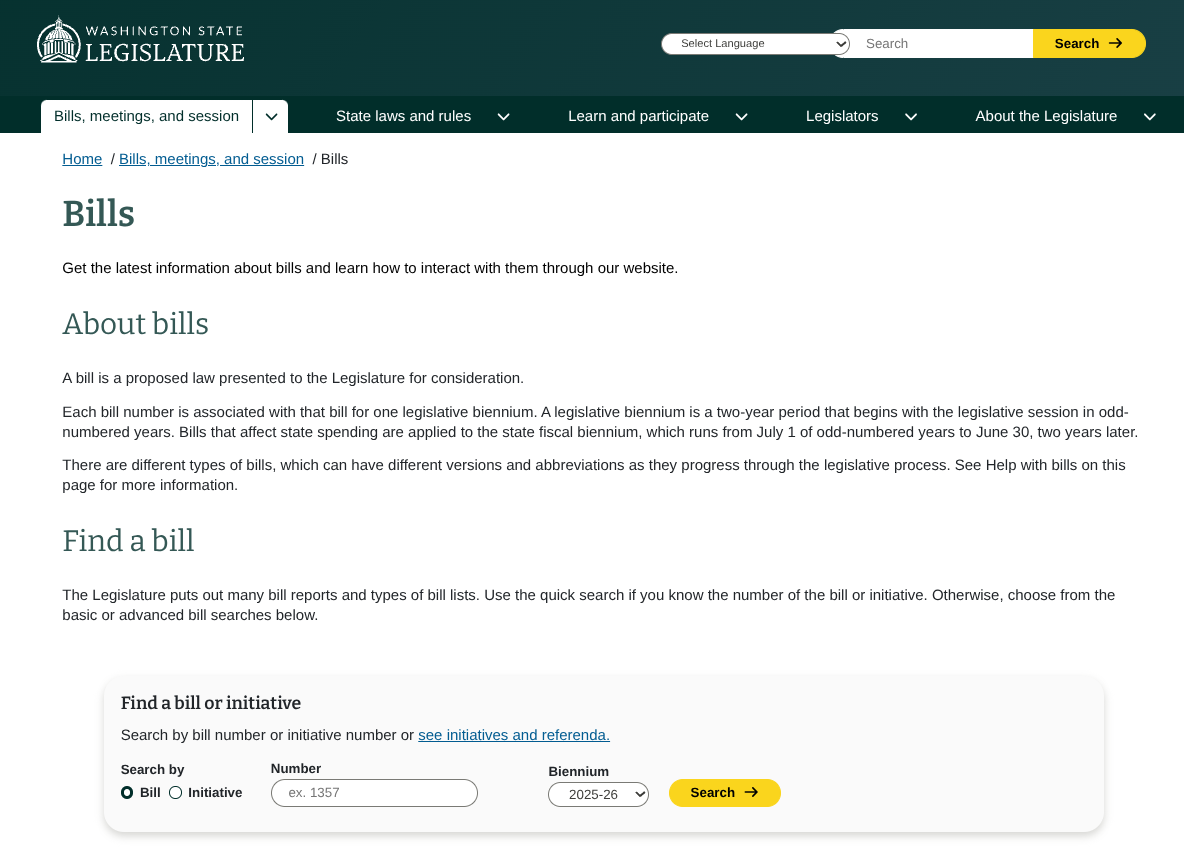Open Learn and participate menu
This screenshot has width=1184, height=865.
click(x=638, y=116)
